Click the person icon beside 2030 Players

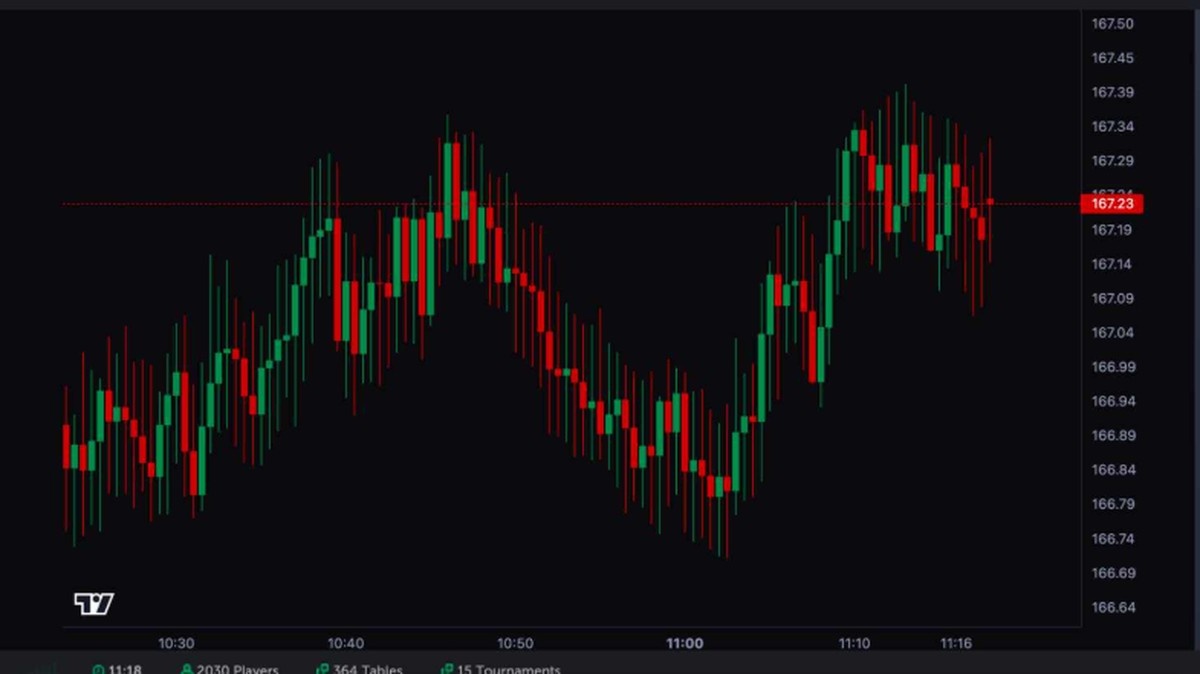[187, 670]
